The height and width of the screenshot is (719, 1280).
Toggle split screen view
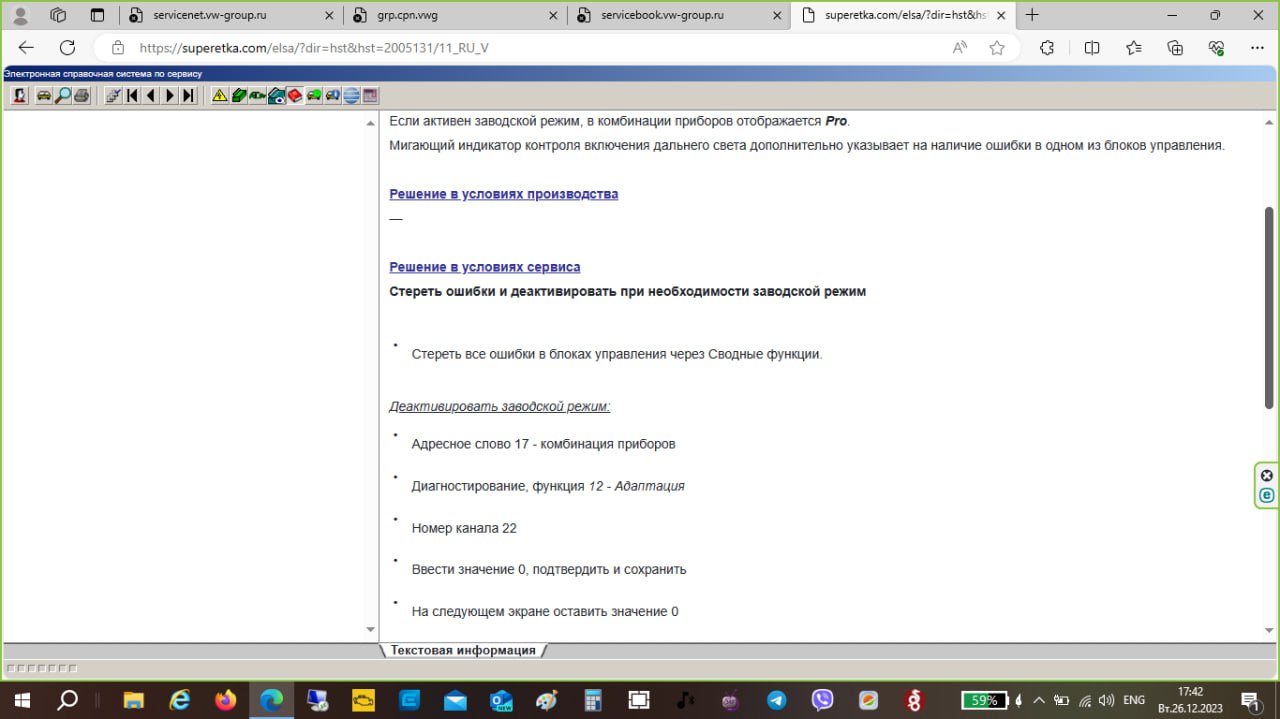[x=1092, y=47]
